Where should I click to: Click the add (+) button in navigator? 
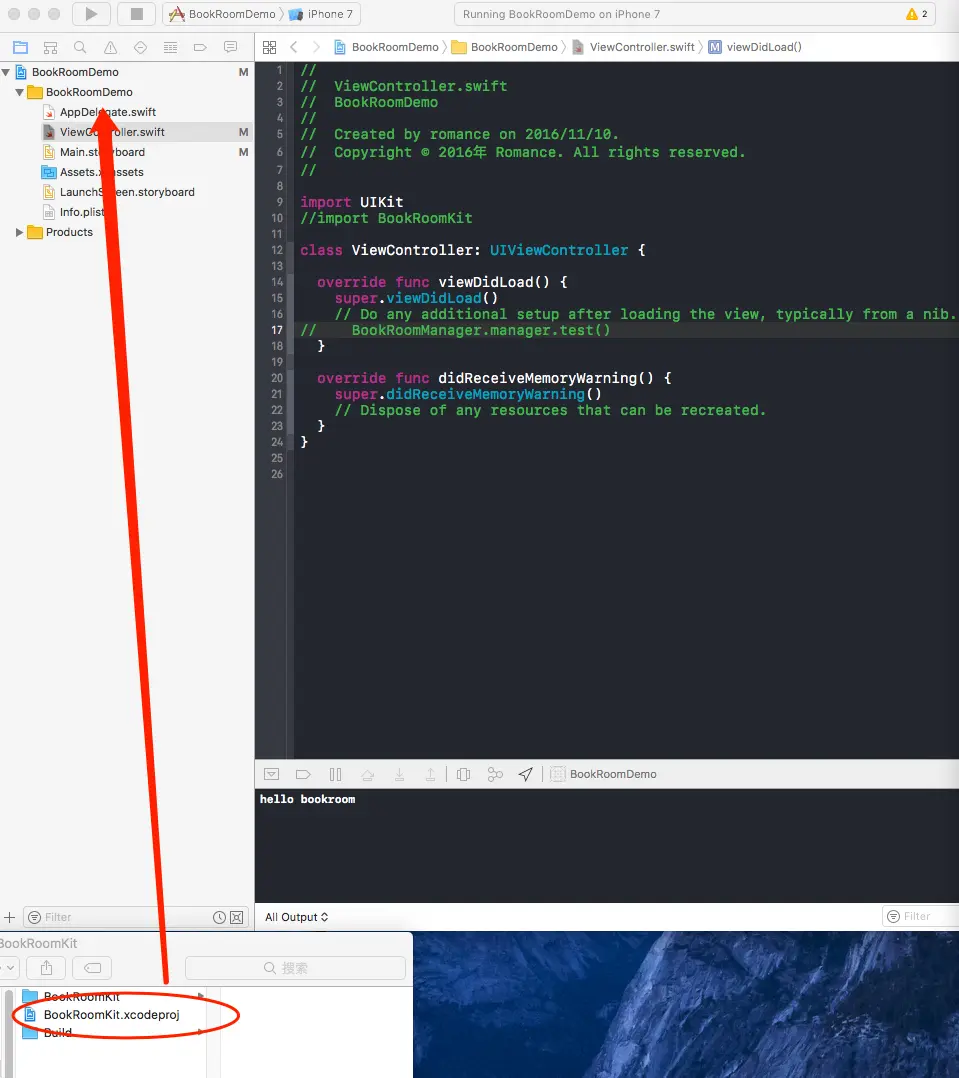click(x=10, y=917)
